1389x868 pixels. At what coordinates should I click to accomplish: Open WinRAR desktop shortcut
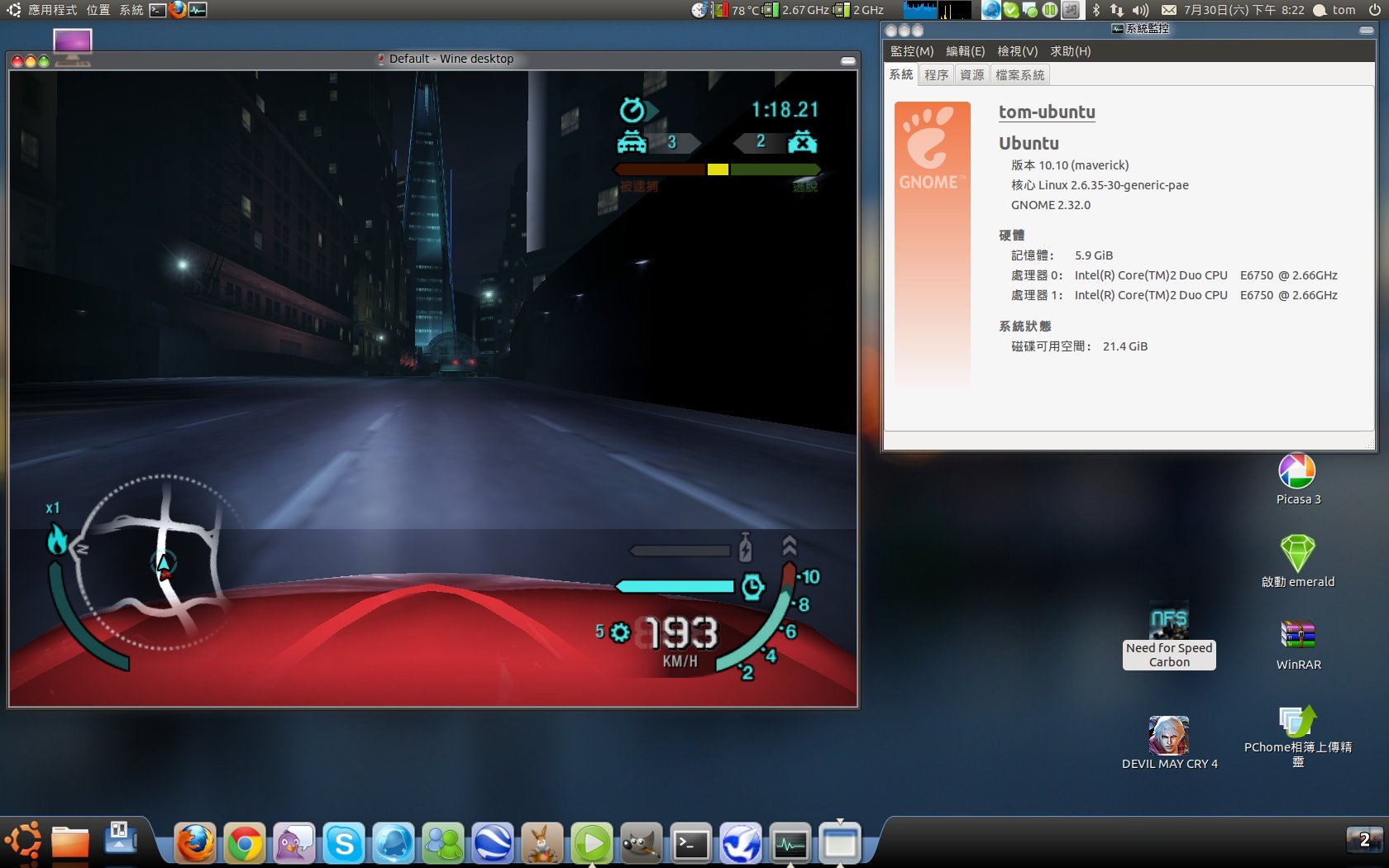1298,645
